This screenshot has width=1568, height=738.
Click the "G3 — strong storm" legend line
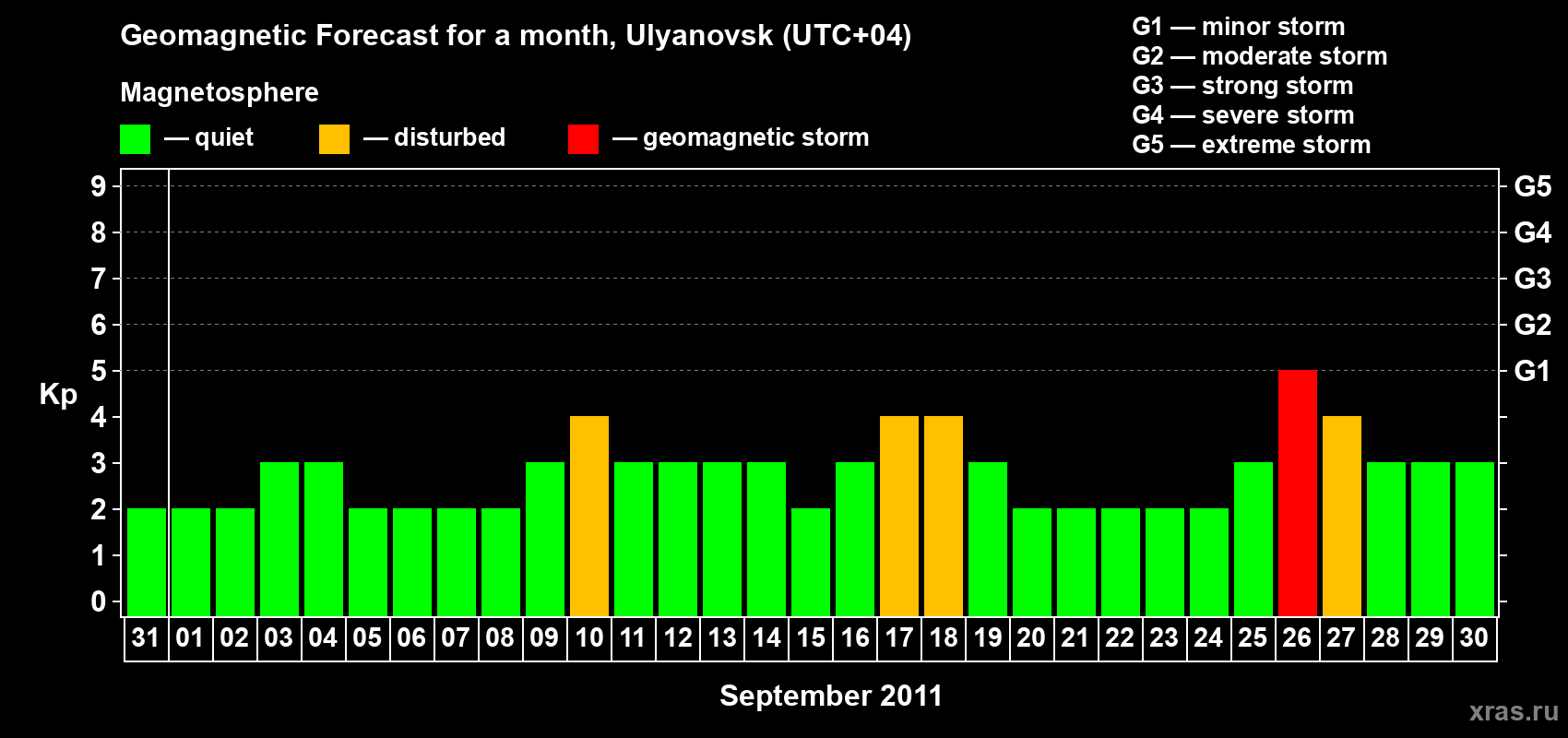pyautogui.click(x=1243, y=86)
